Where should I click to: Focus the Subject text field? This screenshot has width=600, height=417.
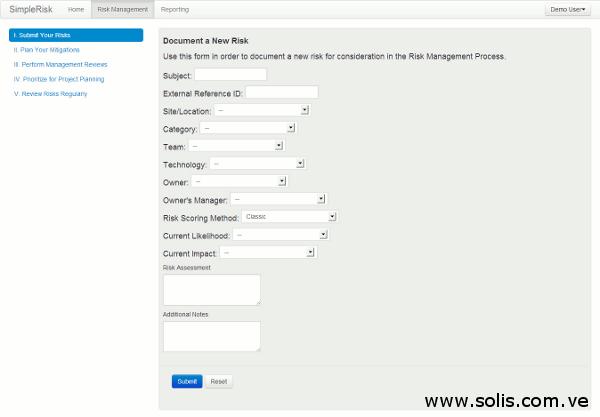coord(230,74)
